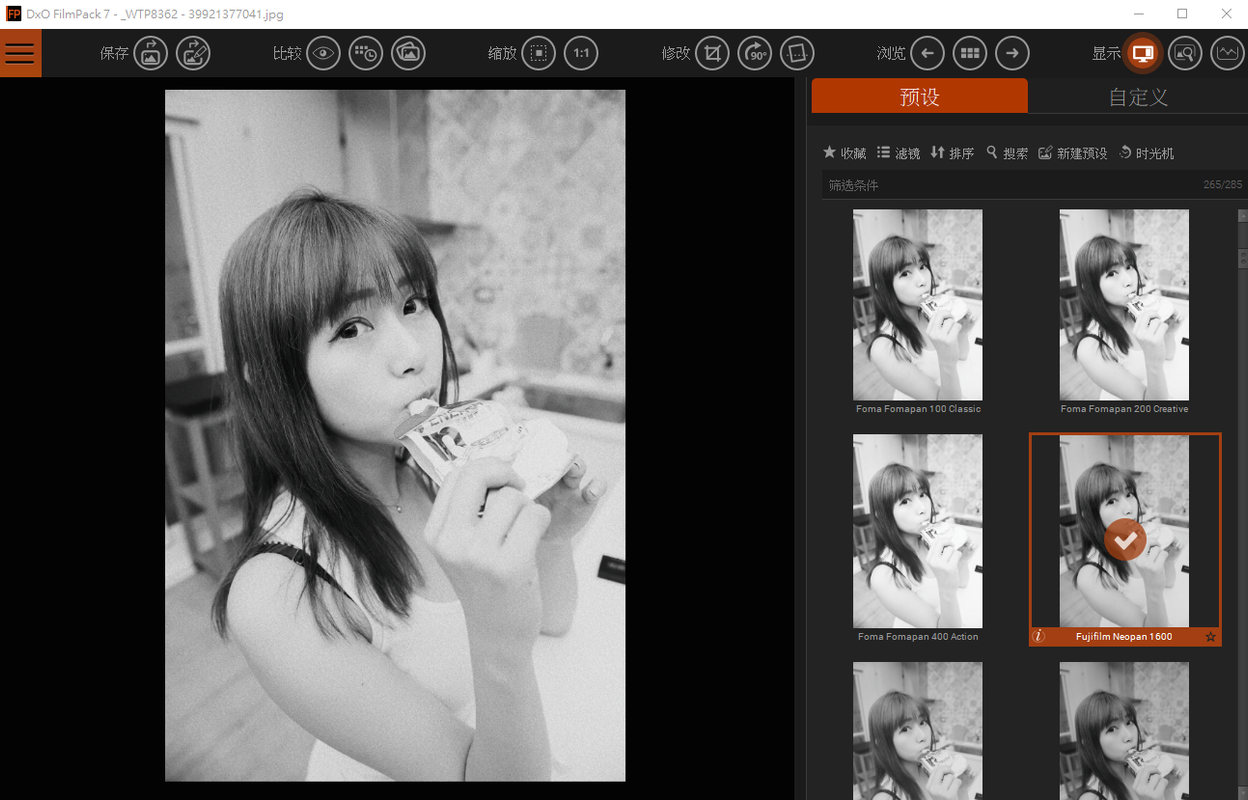1248x800 pixels.
Task: Set zoom to 1:1
Action: (x=581, y=53)
